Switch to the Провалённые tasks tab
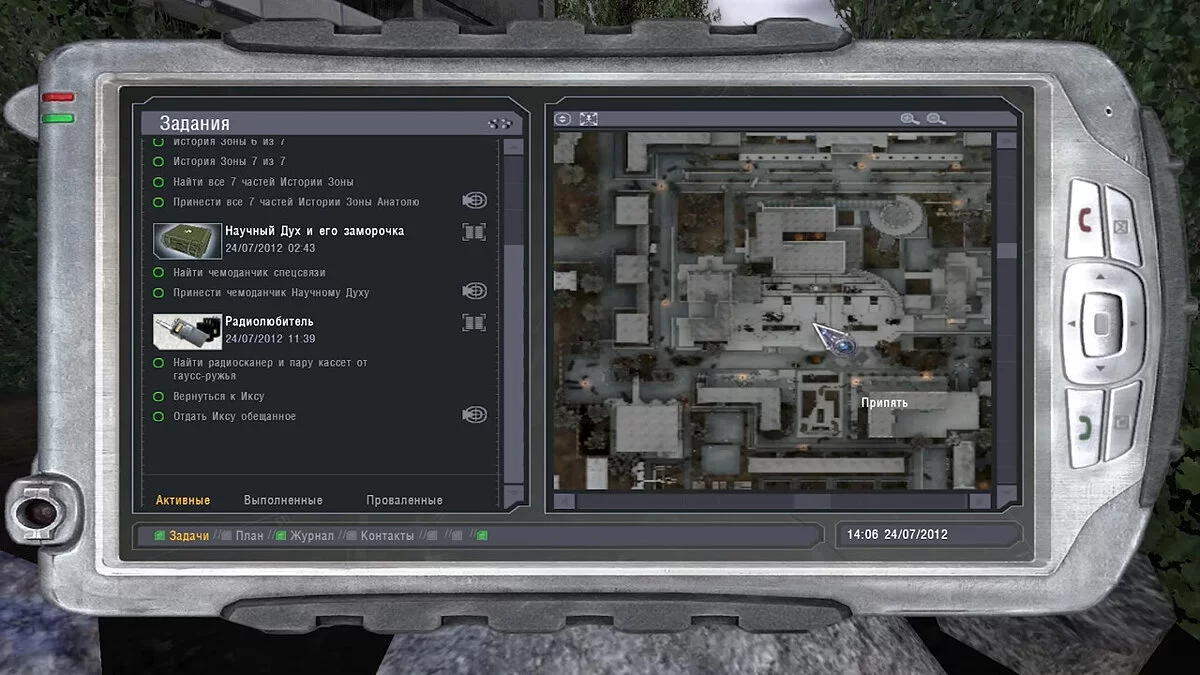Screen dimensions: 1200x675 click(x=404, y=500)
